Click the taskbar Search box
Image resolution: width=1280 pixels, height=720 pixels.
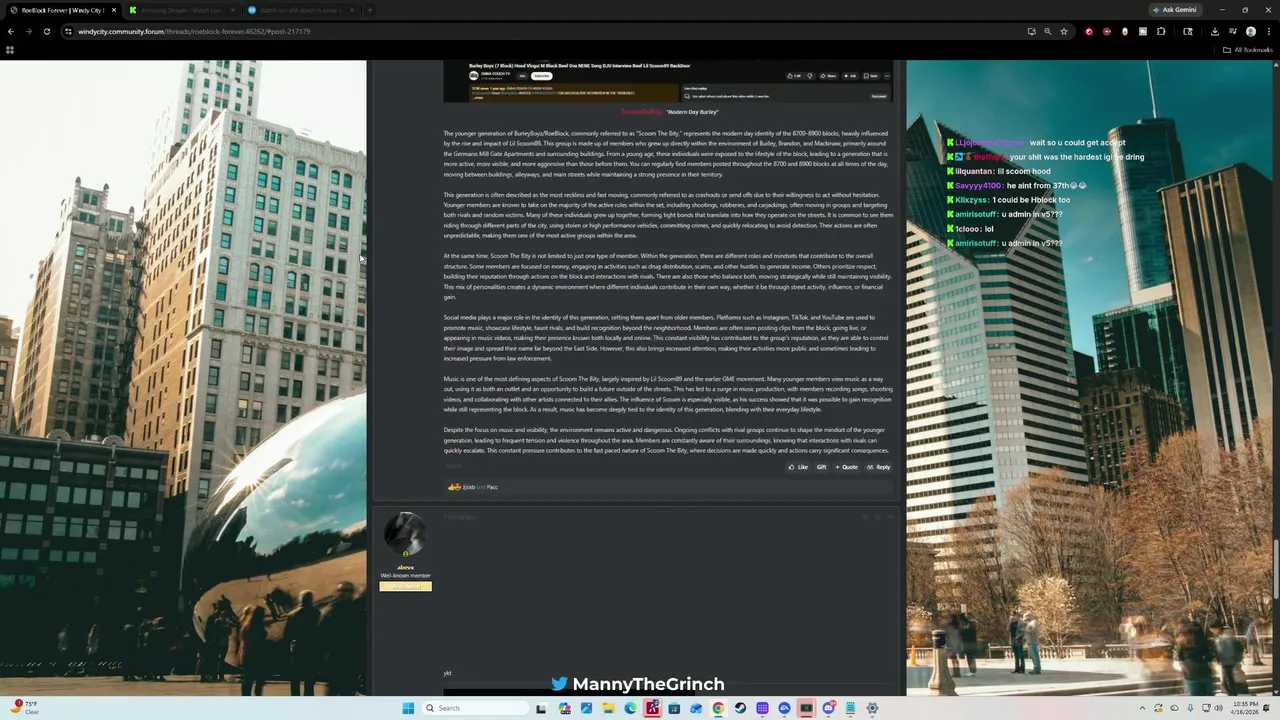click(x=477, y=708)
